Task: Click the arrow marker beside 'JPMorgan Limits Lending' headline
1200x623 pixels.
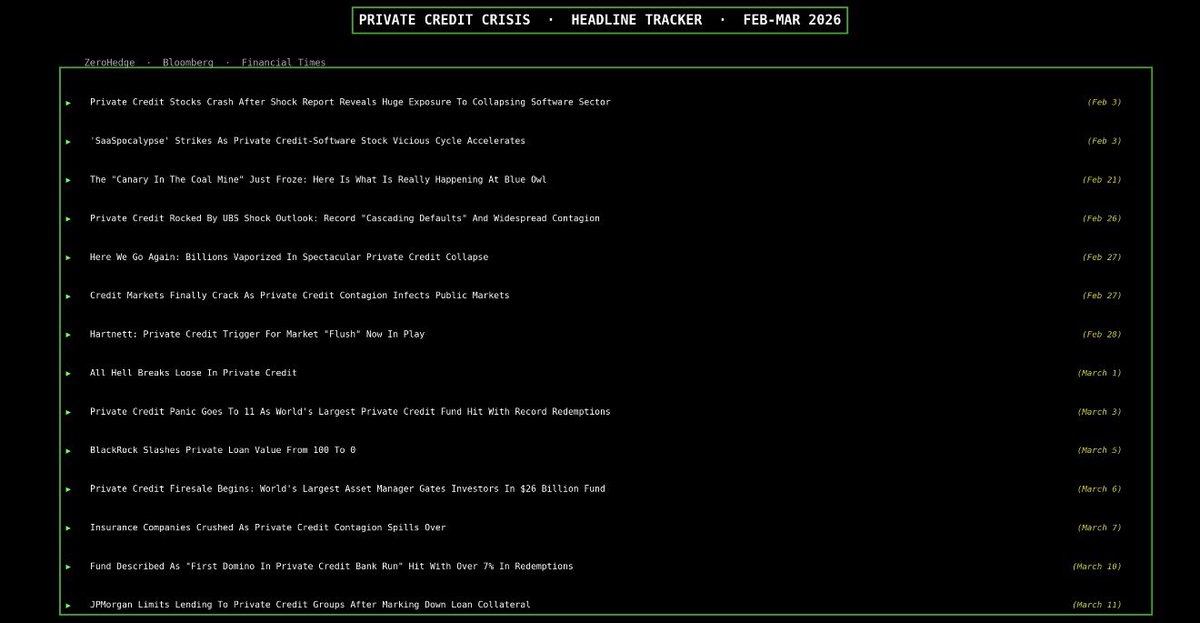Action: tap(68, 606)
